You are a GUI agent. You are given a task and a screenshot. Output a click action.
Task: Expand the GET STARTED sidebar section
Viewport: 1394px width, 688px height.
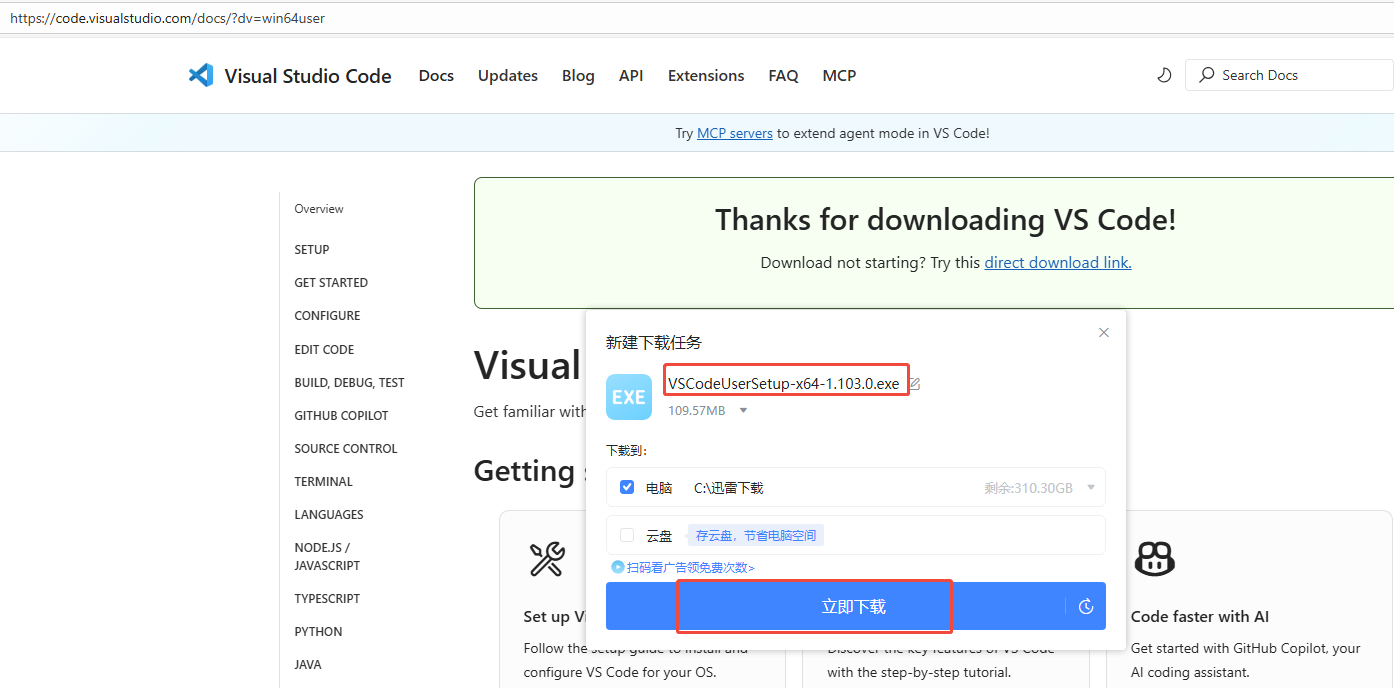331,282
